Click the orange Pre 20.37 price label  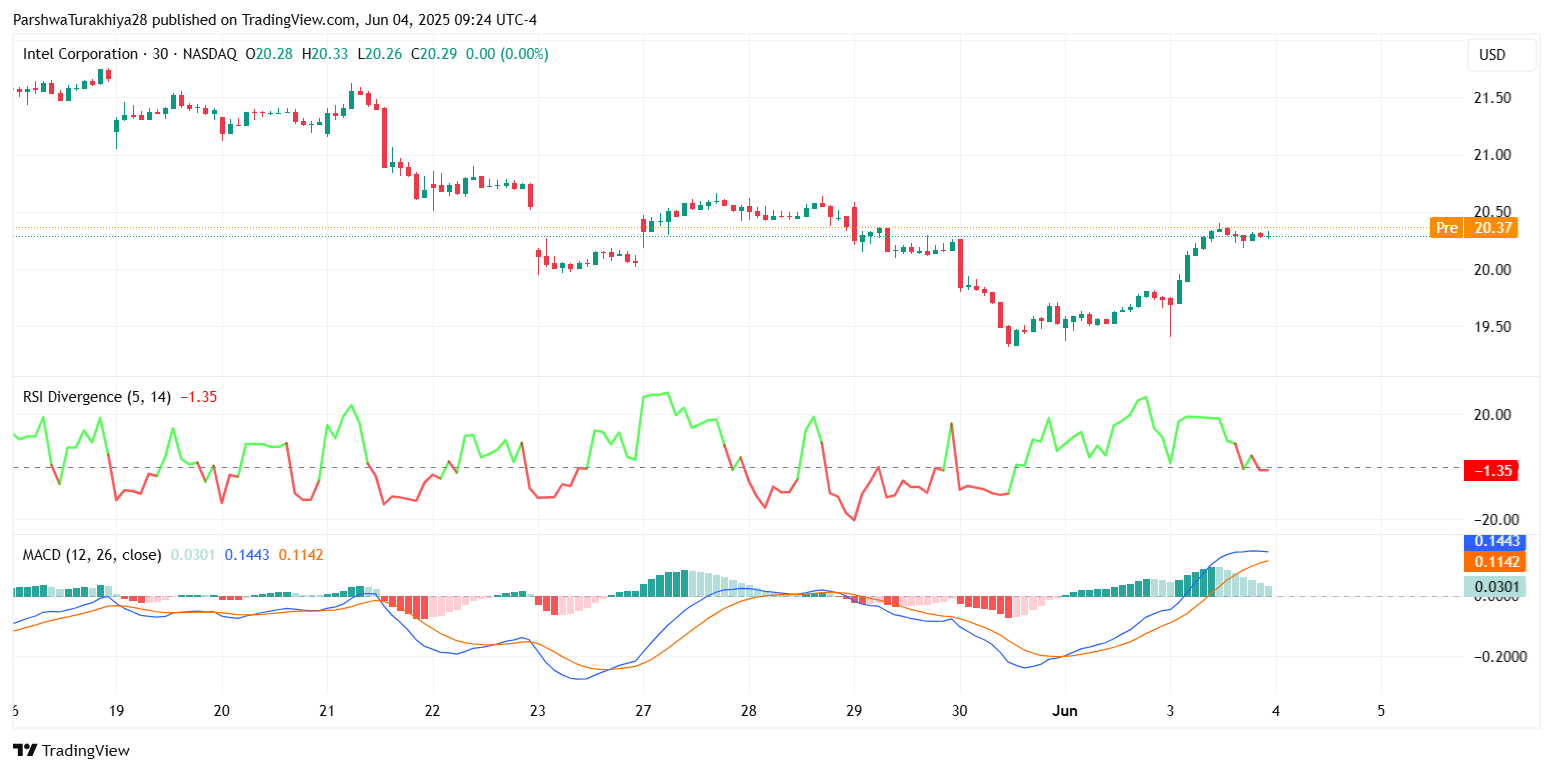tap(1474, 228)
